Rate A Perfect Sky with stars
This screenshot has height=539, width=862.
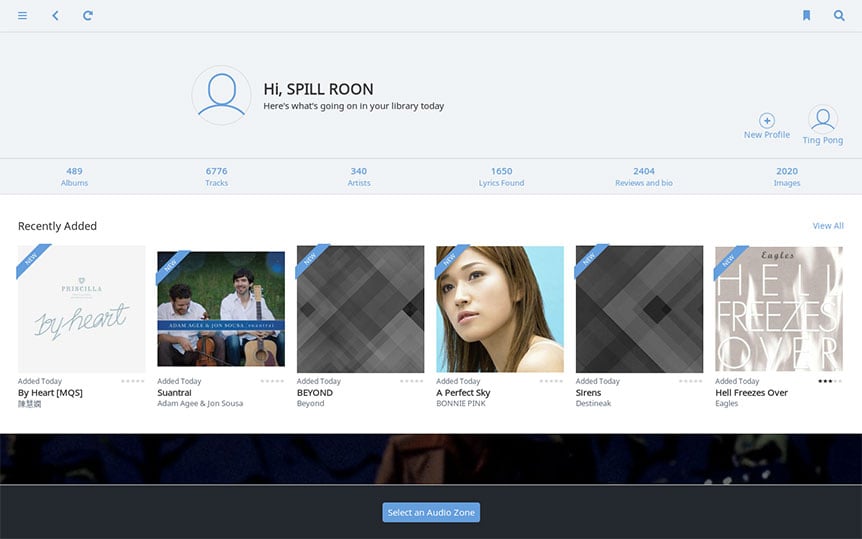point(551,381)
